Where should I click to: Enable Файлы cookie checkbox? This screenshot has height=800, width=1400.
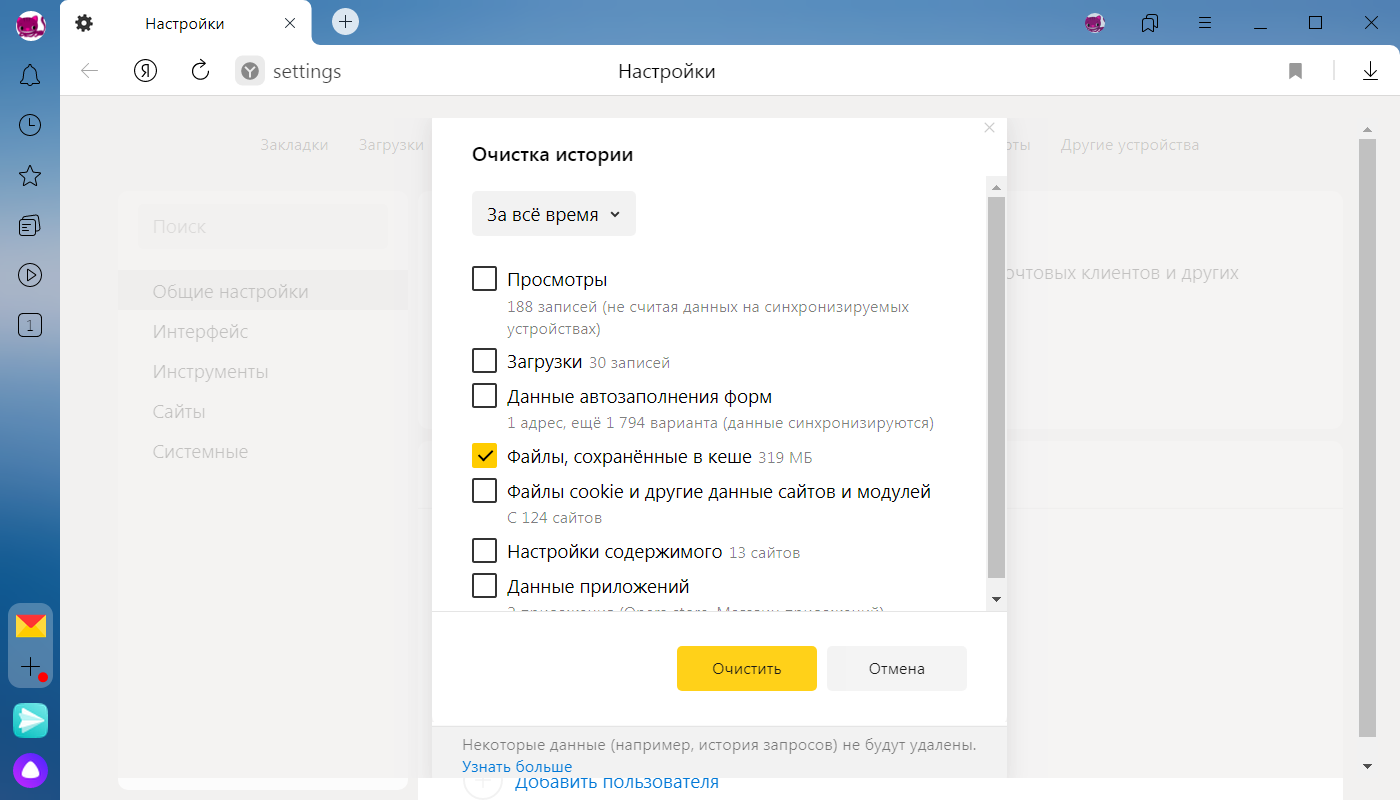point(484,491)
